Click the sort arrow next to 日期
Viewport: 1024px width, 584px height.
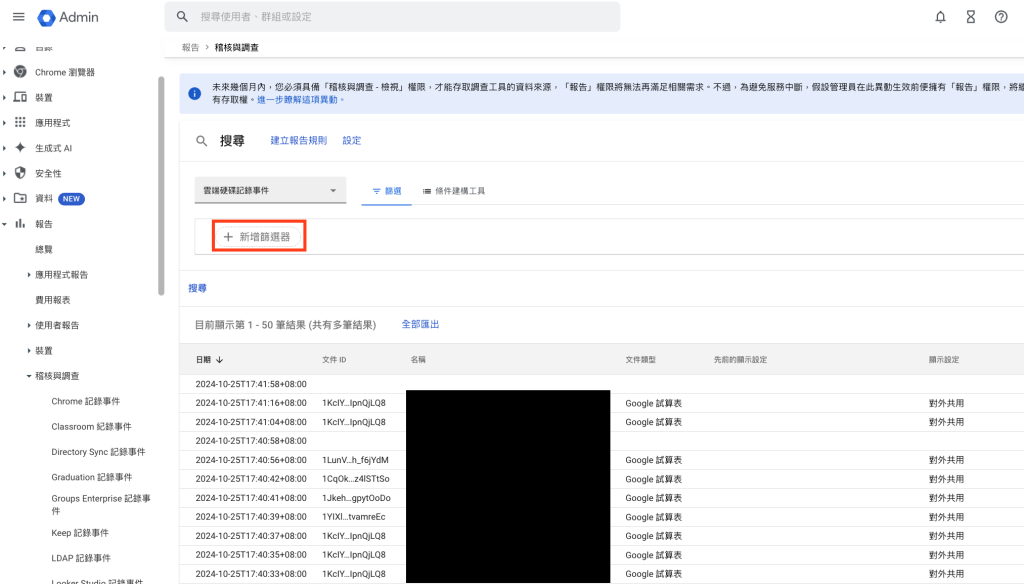click(x=219, y=360)
